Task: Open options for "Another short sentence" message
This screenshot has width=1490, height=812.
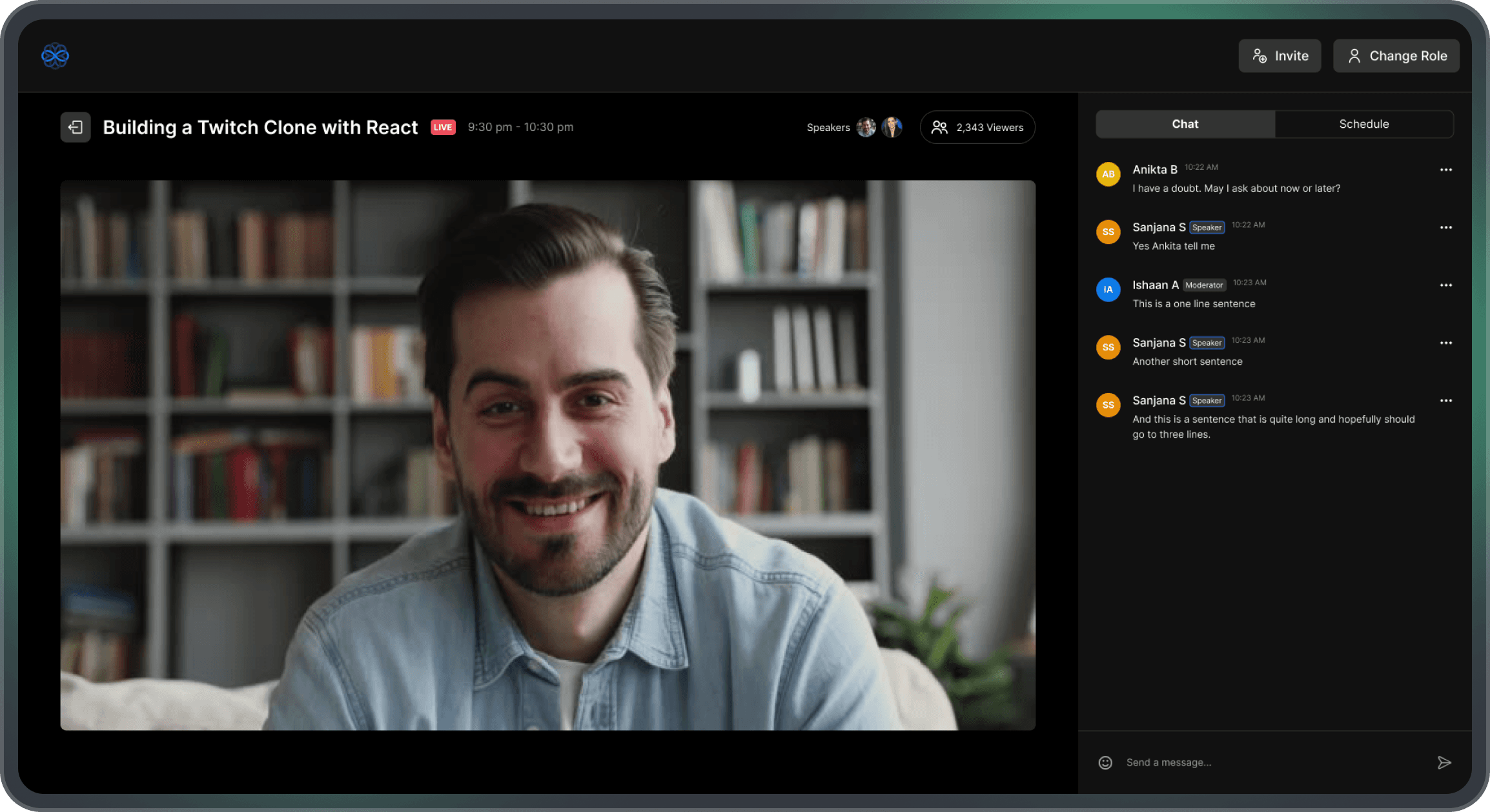Action: (1445, 343)
